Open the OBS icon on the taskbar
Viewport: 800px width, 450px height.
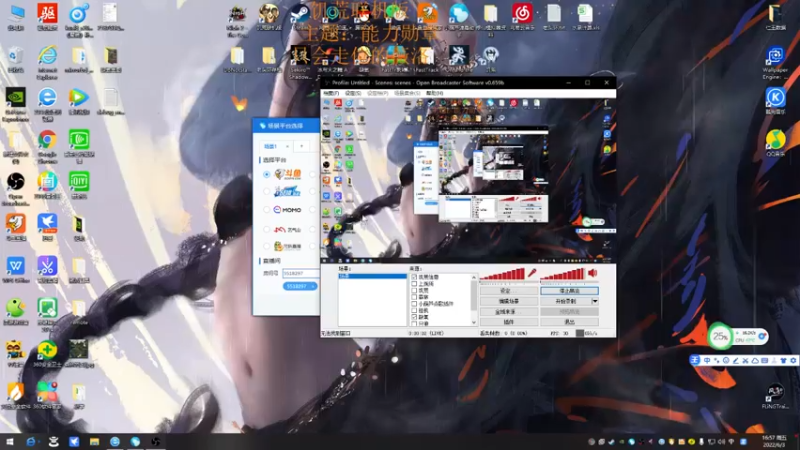156,441
